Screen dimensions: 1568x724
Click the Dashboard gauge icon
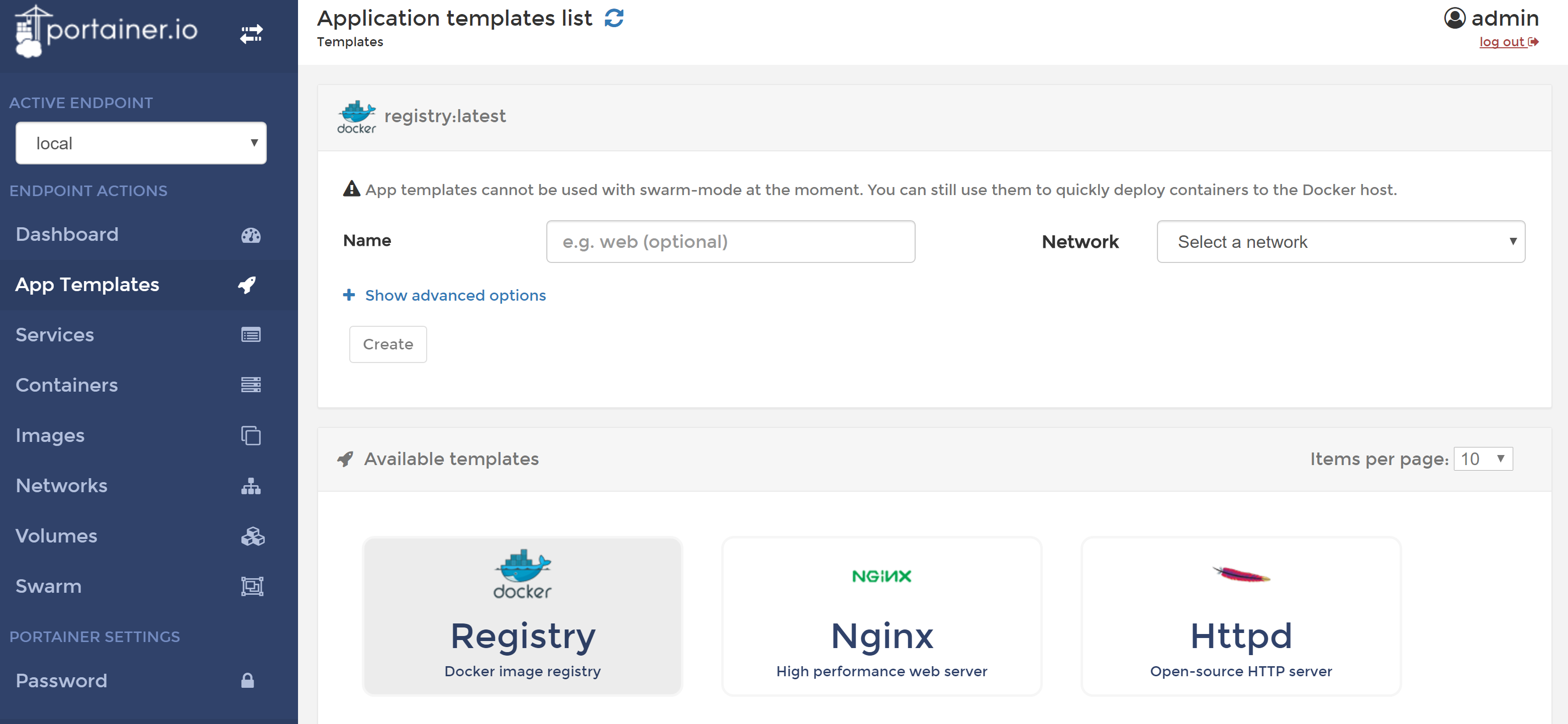click(x=251, y=235)
